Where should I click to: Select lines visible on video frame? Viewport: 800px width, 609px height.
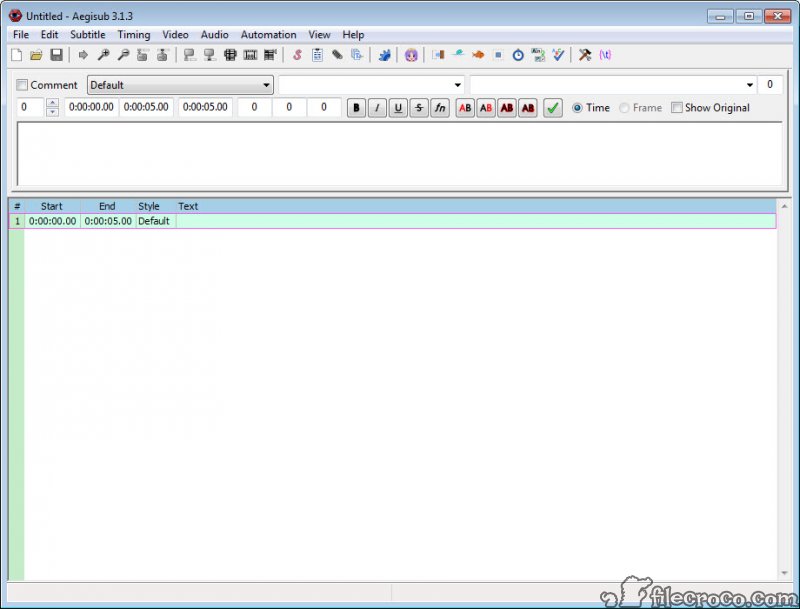(x=230, y=55)
